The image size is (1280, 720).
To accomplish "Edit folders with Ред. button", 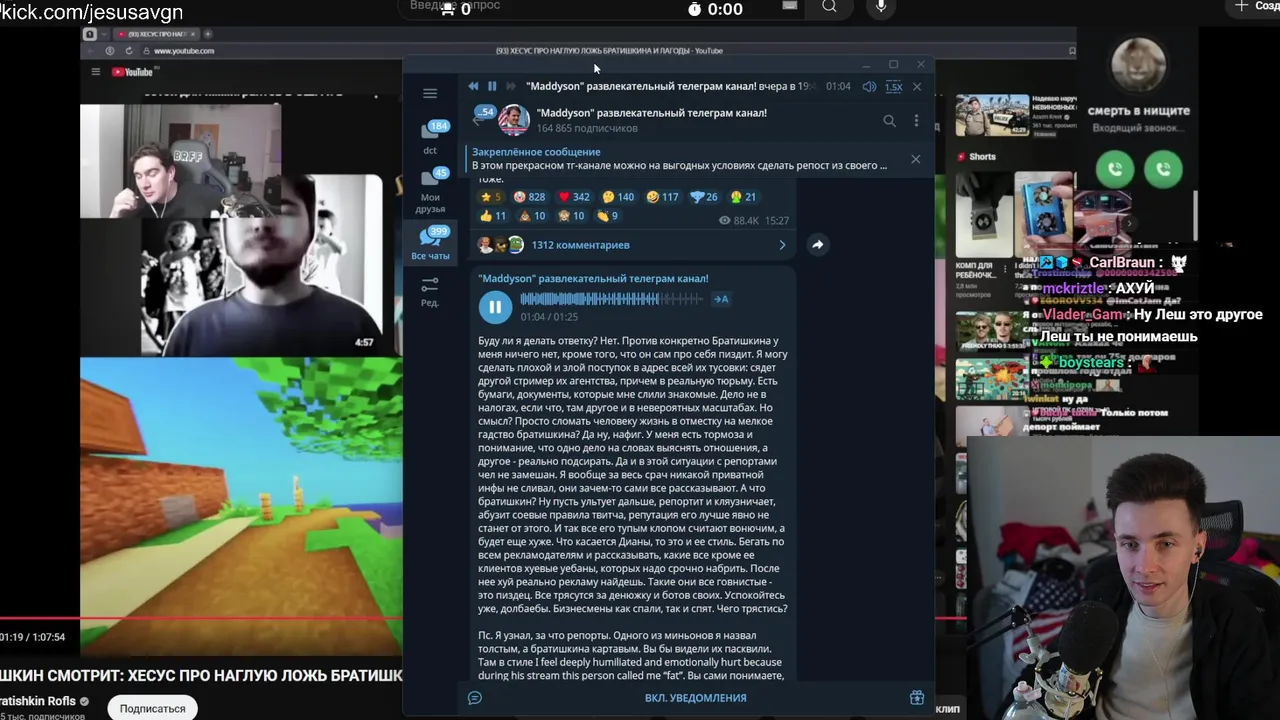I will (430, 292).
